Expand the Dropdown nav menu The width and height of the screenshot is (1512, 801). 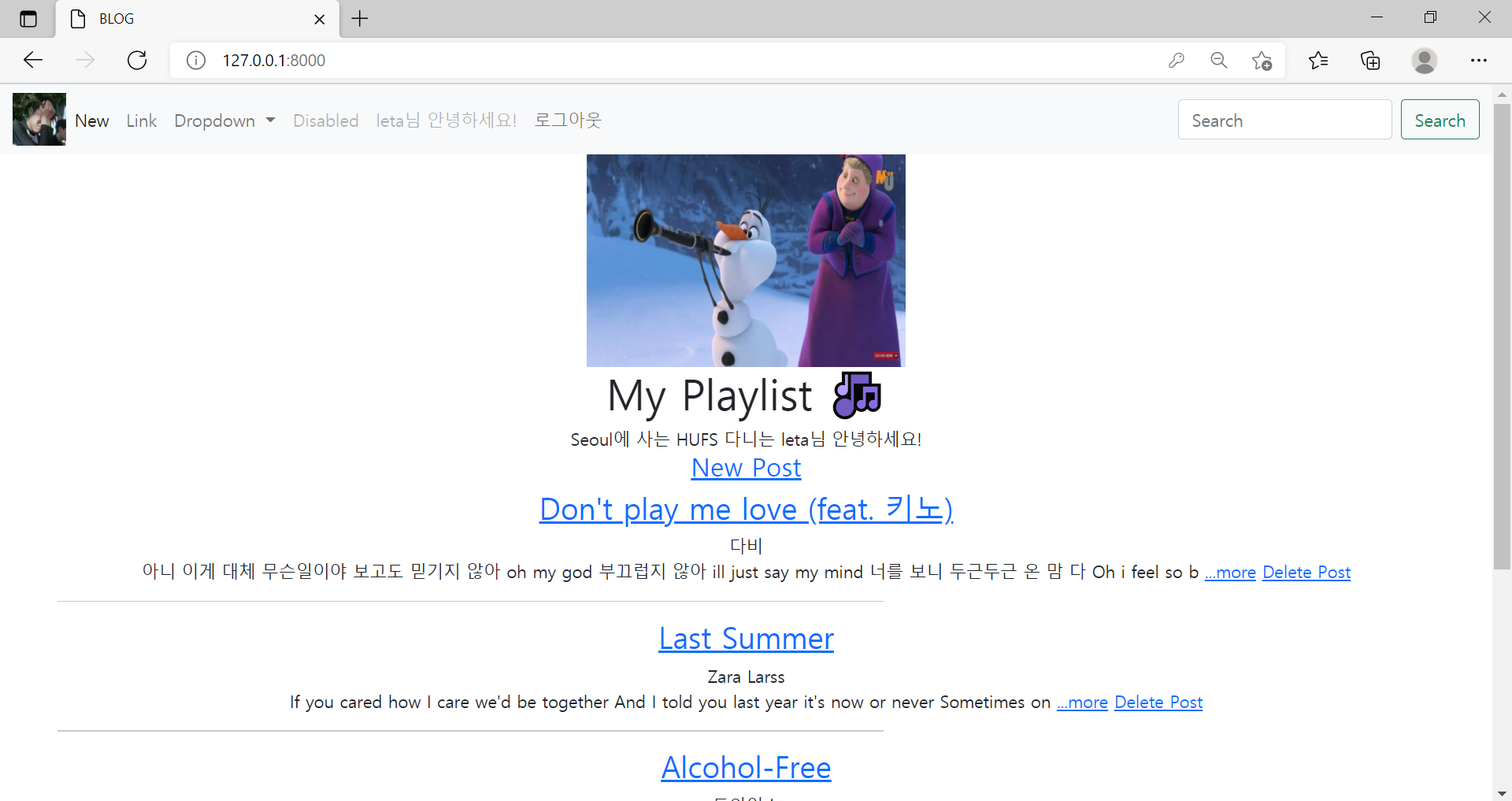click(x=224, y=121)
